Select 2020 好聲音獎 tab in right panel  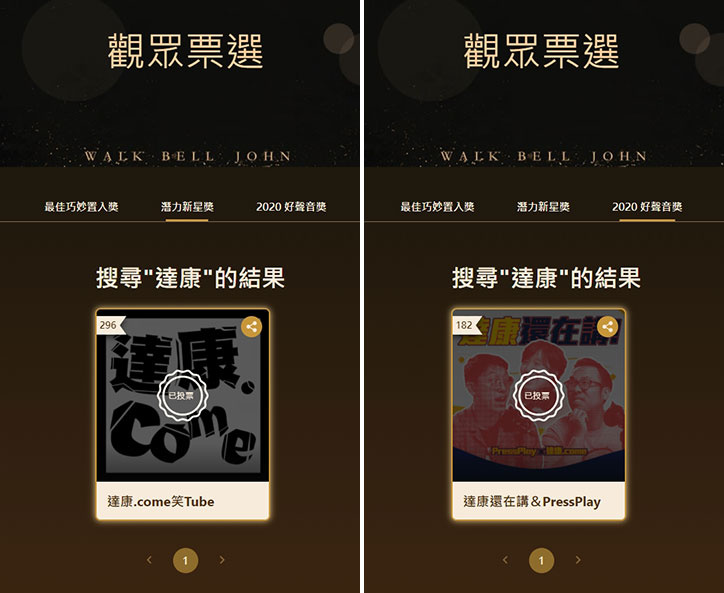[x=647, y=207]
